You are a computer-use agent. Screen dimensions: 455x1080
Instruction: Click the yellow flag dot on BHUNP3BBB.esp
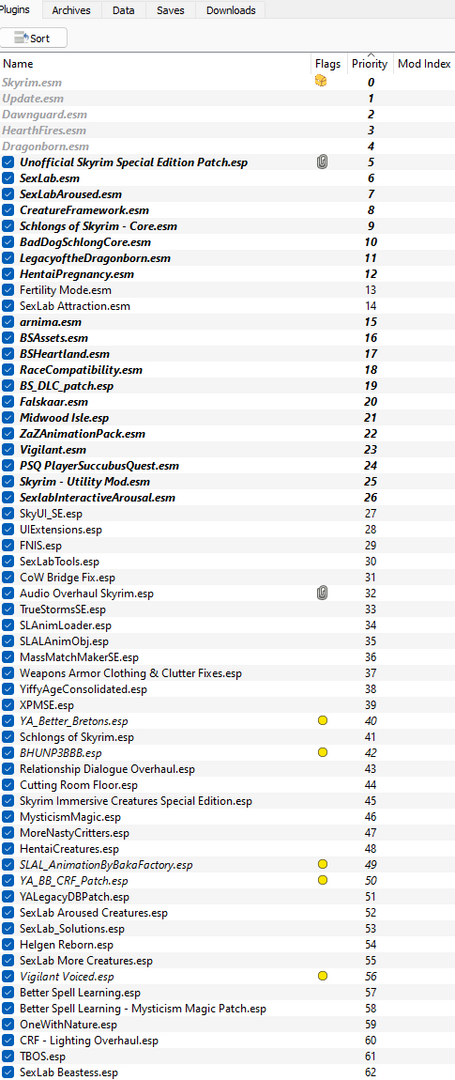coord(321,753)
